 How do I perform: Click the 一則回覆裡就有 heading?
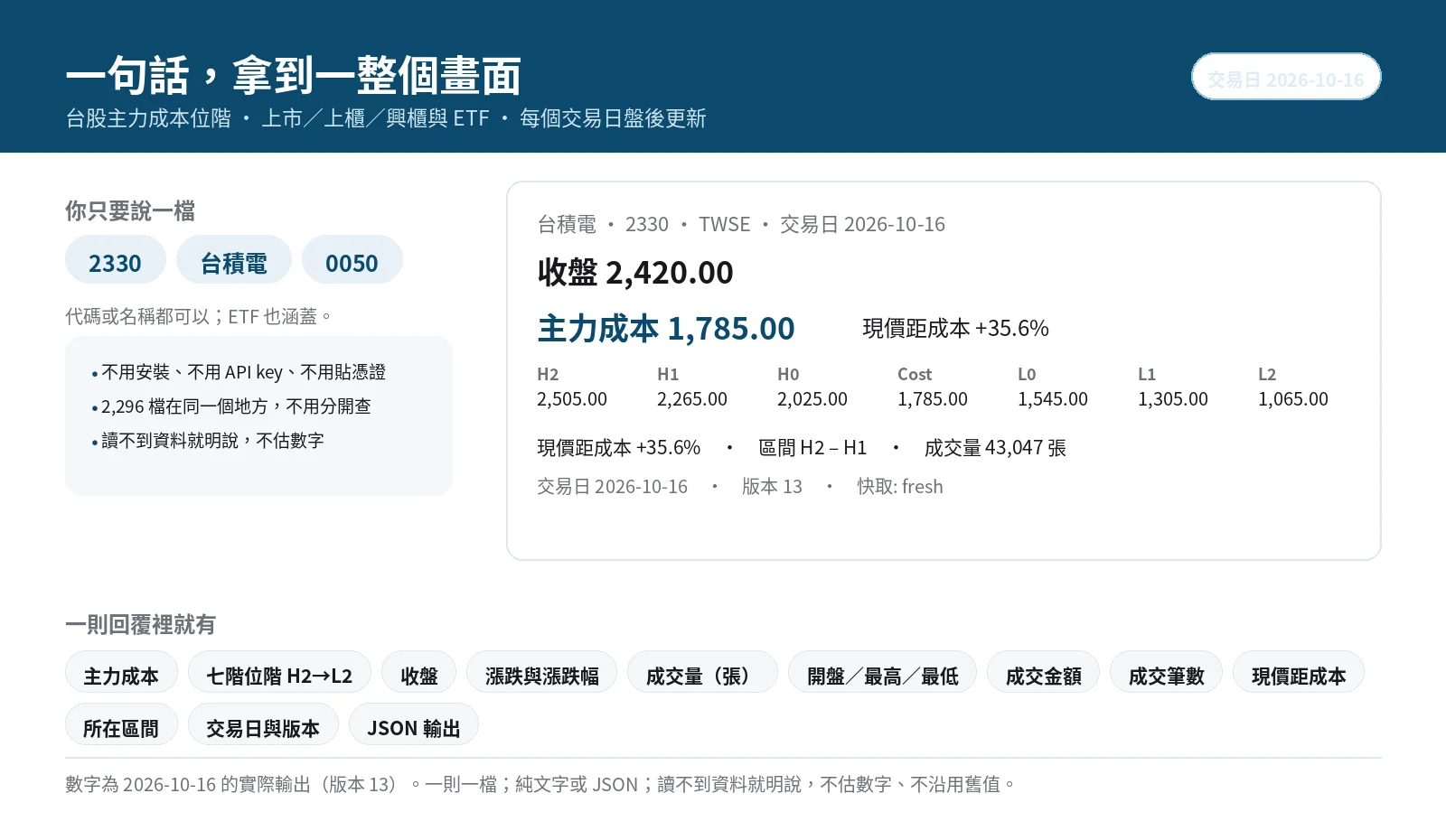(140, 625)
